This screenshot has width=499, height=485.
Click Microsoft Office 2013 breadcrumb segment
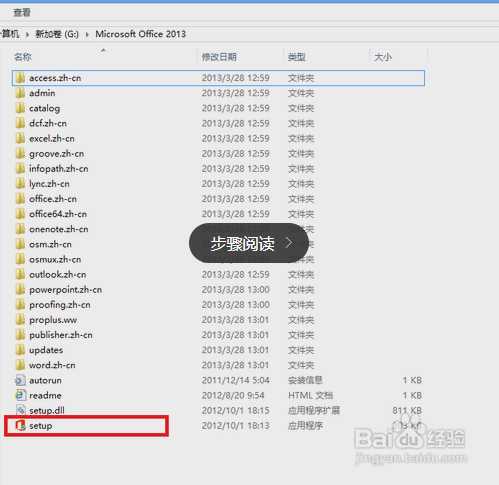tap(140, 34)
